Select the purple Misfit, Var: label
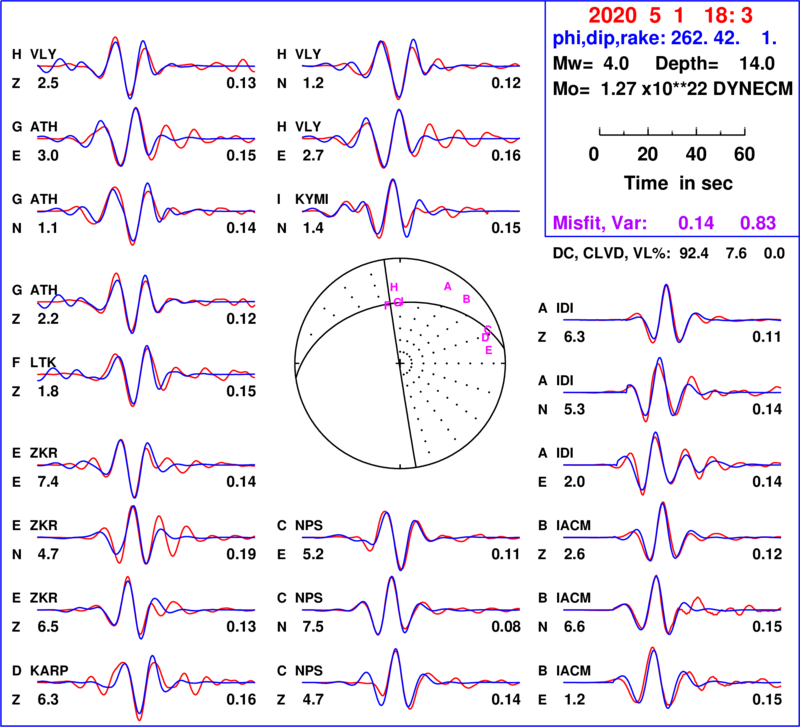The width and height of the screenshot is (800, 727). (600, 223)
